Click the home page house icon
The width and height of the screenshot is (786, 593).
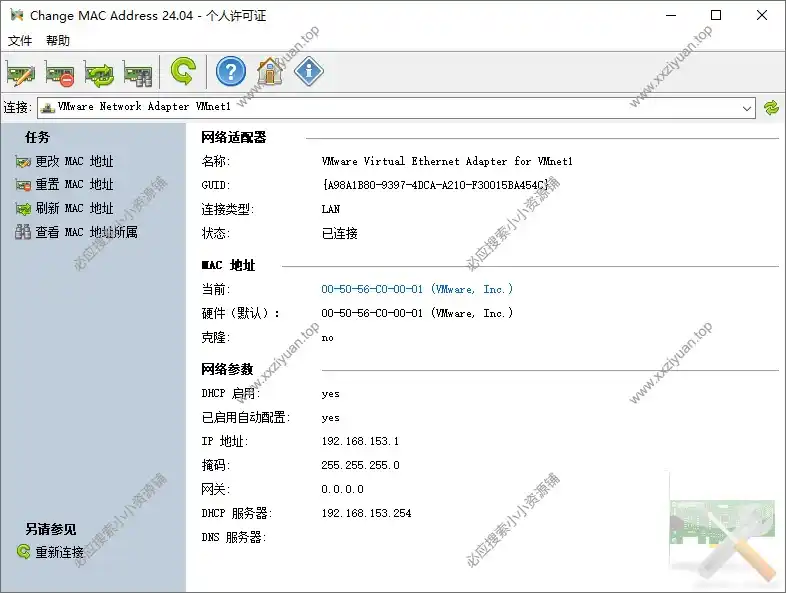[270, 72]
